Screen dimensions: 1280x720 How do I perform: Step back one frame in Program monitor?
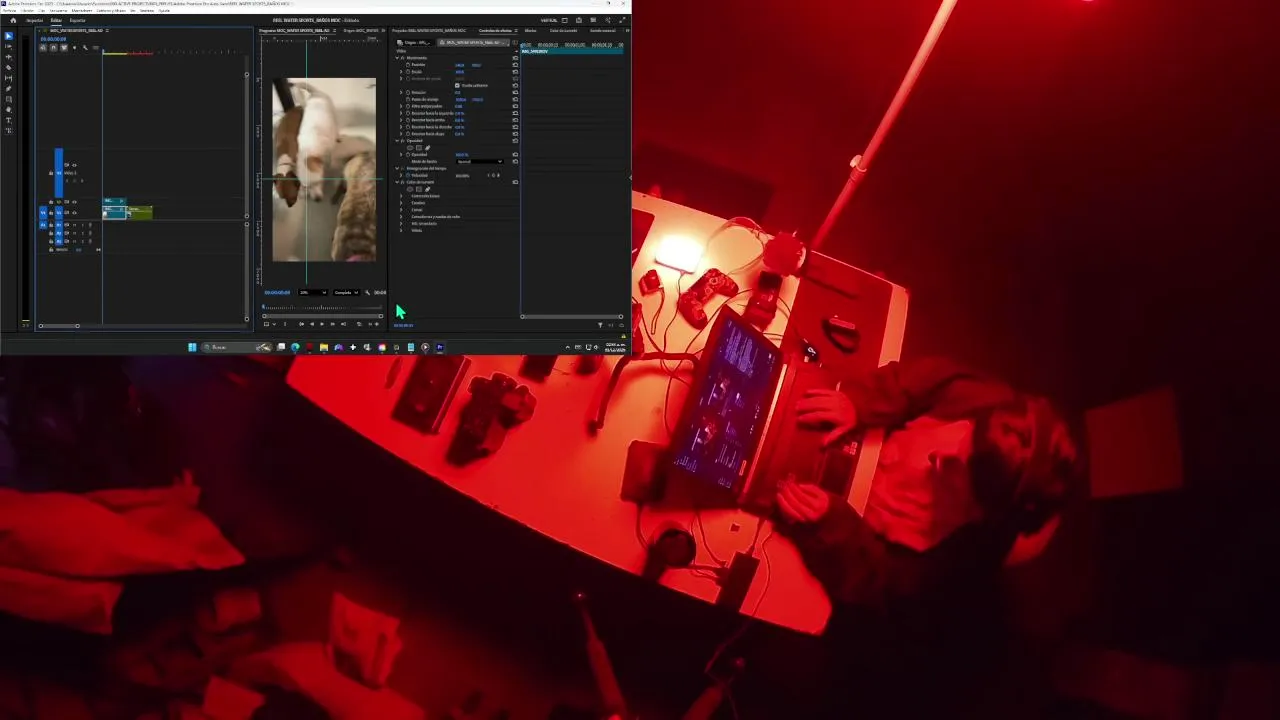click(312, 324)
